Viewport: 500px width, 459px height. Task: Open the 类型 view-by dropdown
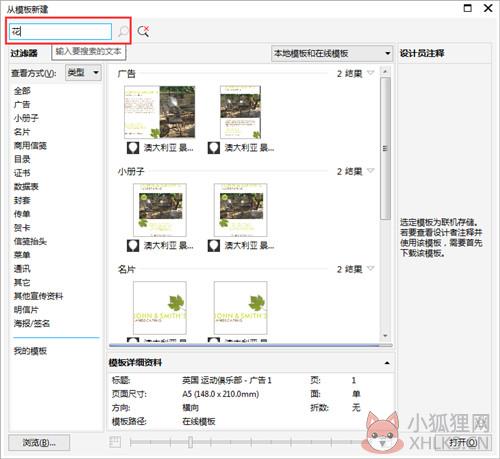83,72
